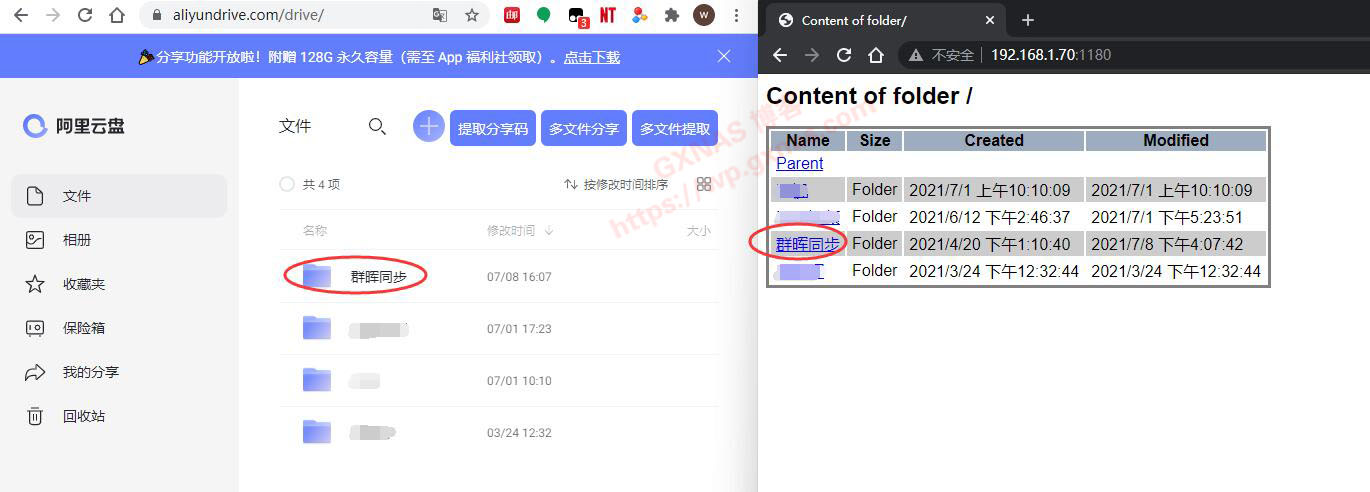
Task: Open Chrome three-dot menu in left browser
Action: click(x=736, y=15)
